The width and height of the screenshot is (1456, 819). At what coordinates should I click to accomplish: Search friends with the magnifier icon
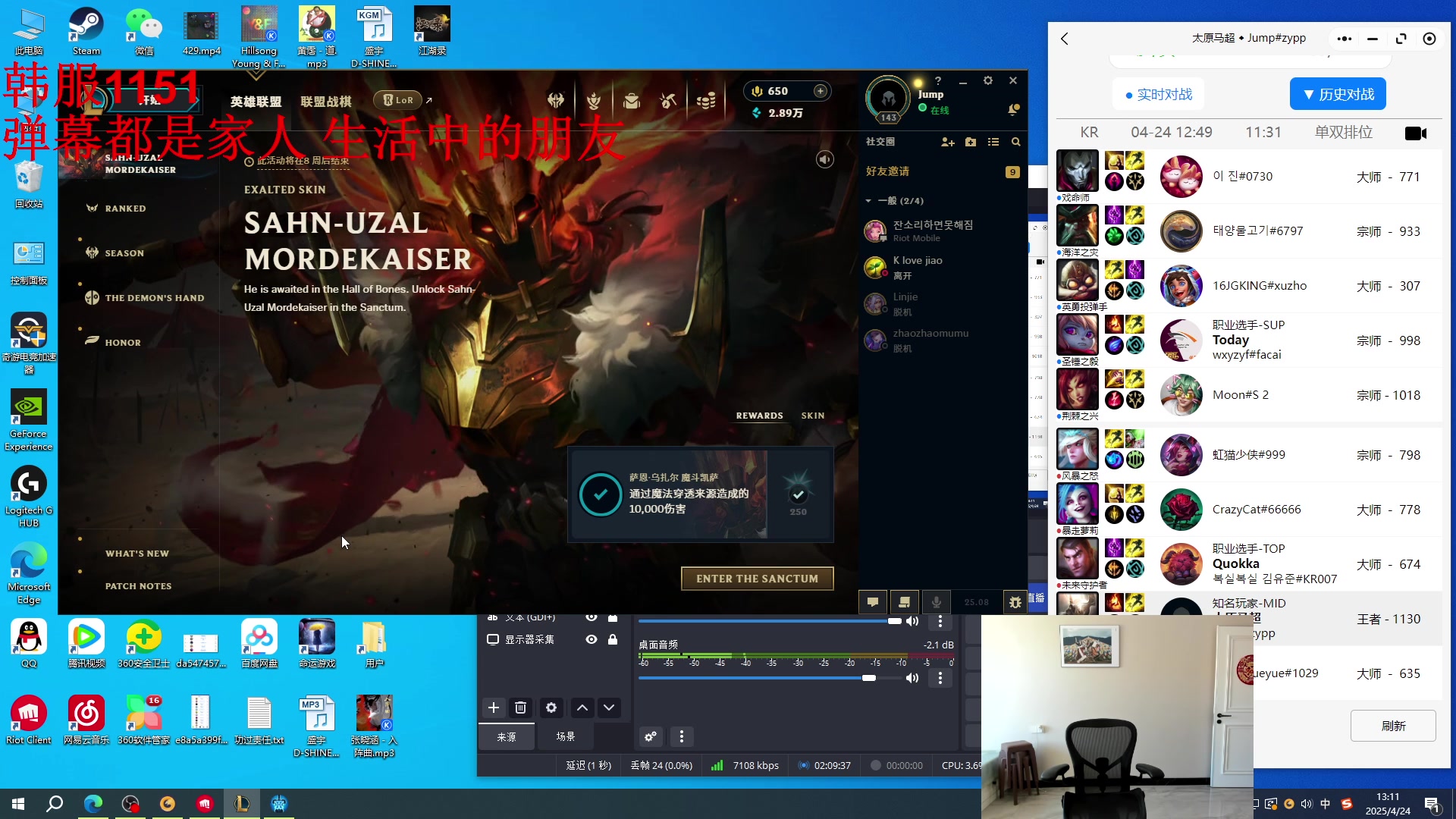(1016, 142)
